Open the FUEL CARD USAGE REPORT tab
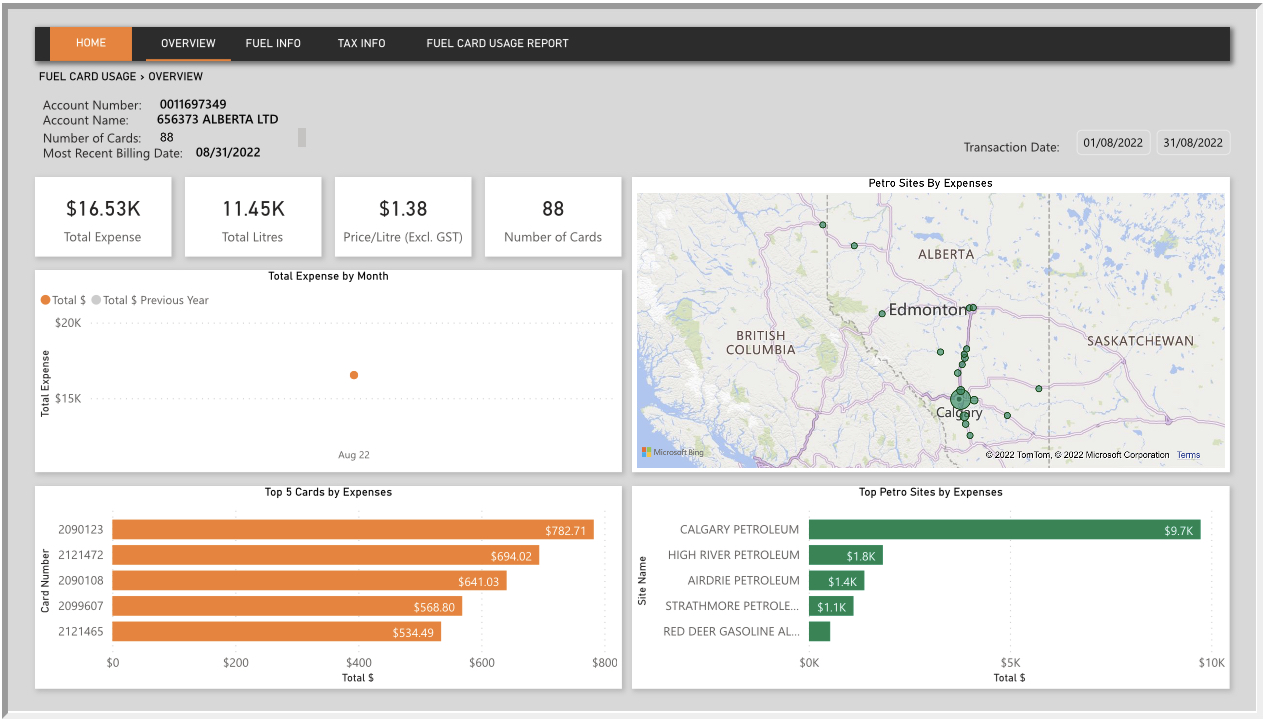The height and width of the screenshot is (720, 1284). coord(497,43)
